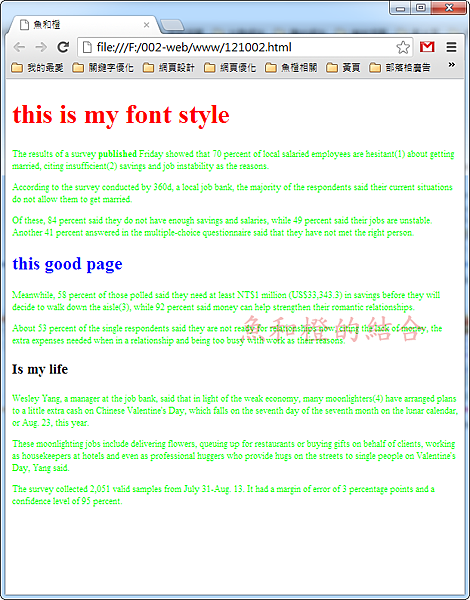Open the 部落格廣告 bookmark folder
This screenshot has height=600, width=470.
pyautogui.click(x=400, y=68)
